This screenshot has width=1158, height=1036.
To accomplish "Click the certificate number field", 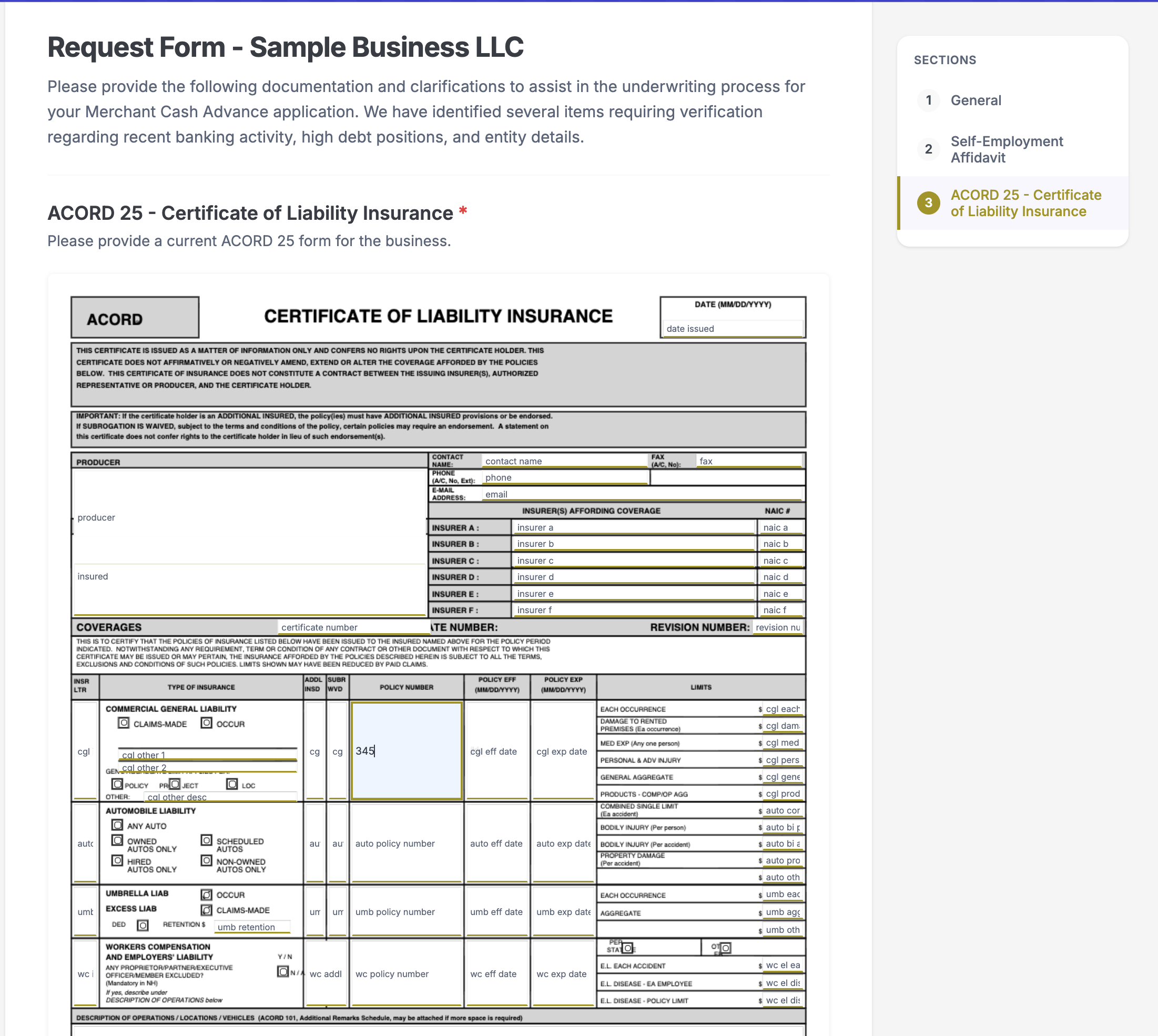I will (353, 627).
